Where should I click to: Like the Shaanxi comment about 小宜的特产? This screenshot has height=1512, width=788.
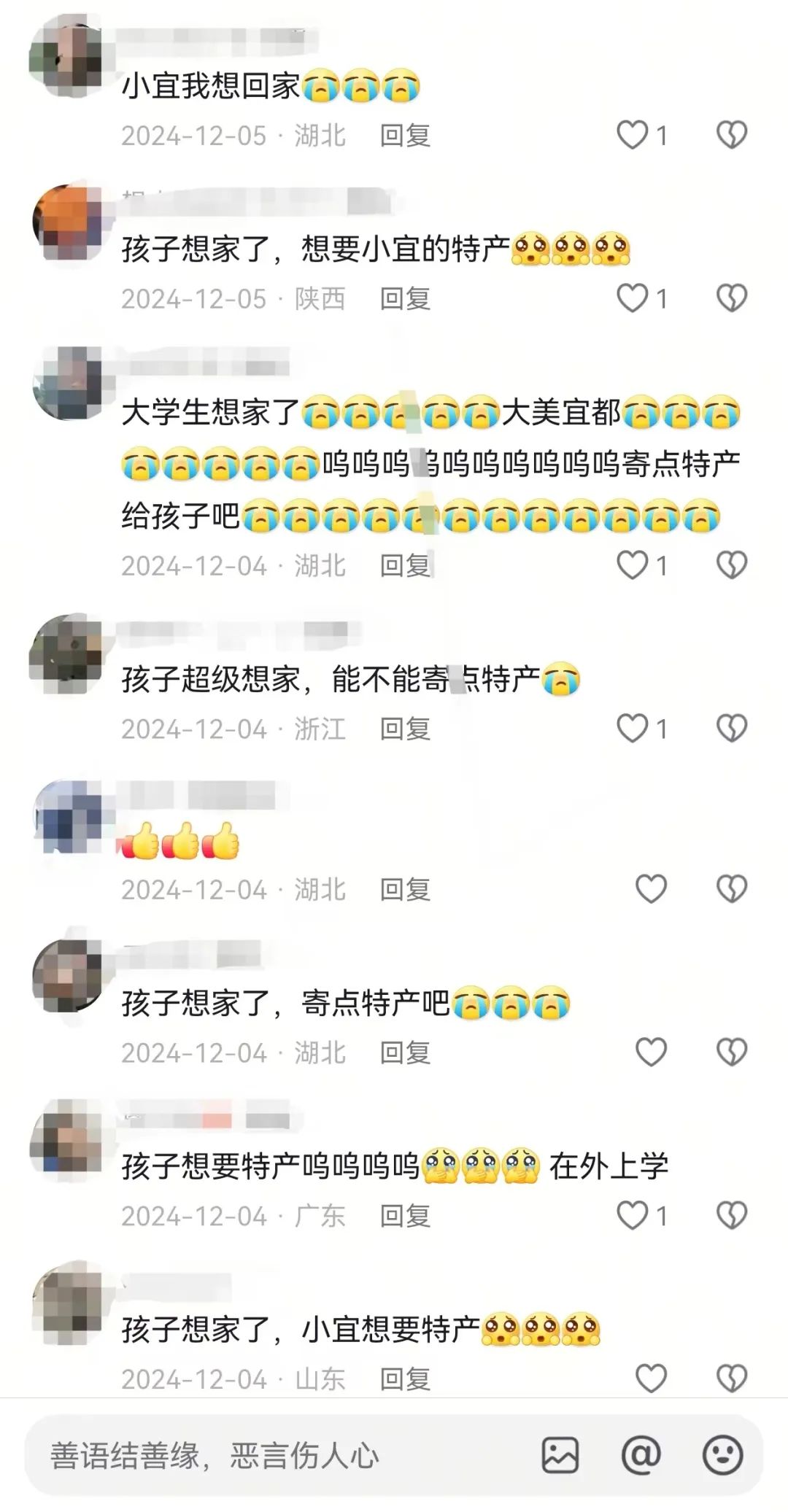[633, 298]
